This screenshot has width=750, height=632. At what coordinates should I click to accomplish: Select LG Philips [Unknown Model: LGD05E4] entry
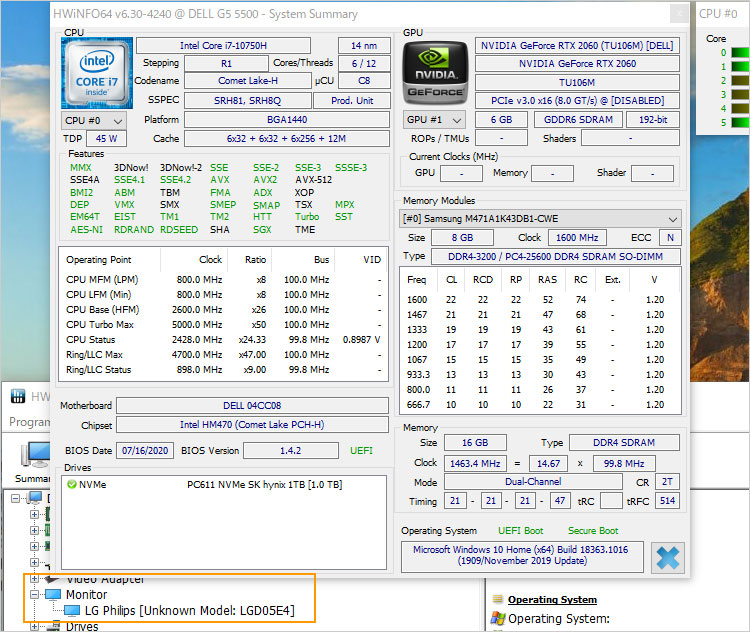tap(189, 611)
